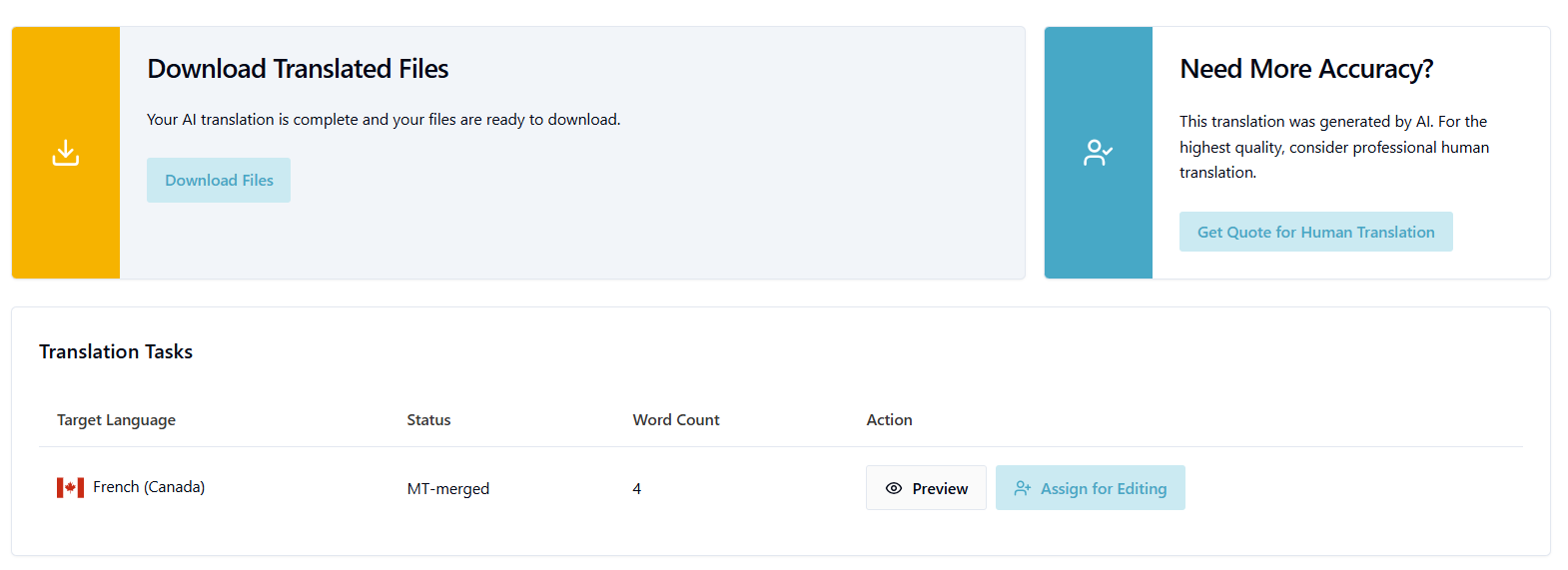The image size is (1568, 570).
Task: Click the 'This translation was generated by AI' paragraph
Action: pos(1334,147)
